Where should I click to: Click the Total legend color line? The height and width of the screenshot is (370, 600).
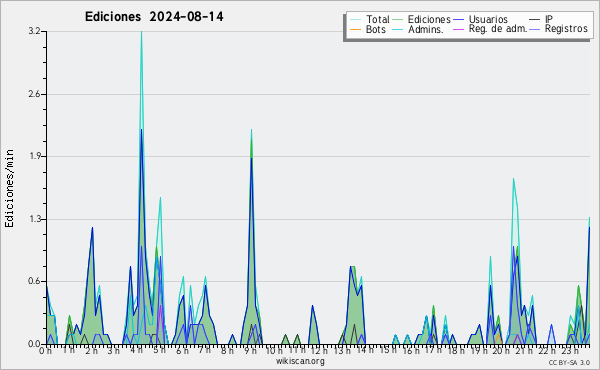pos(355,20)
